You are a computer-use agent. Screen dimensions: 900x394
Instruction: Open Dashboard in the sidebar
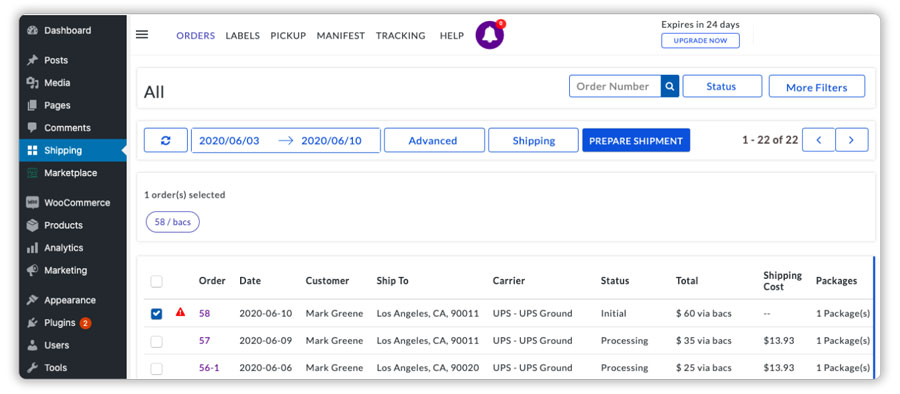click(x=67, y=30)
